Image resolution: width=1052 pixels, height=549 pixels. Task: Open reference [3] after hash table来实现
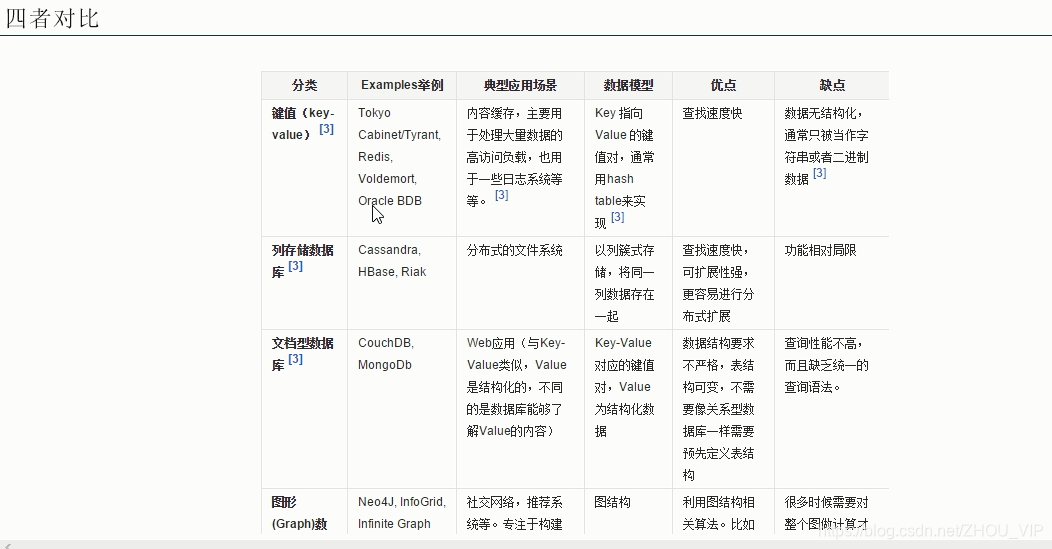click(x=617, y=217)
